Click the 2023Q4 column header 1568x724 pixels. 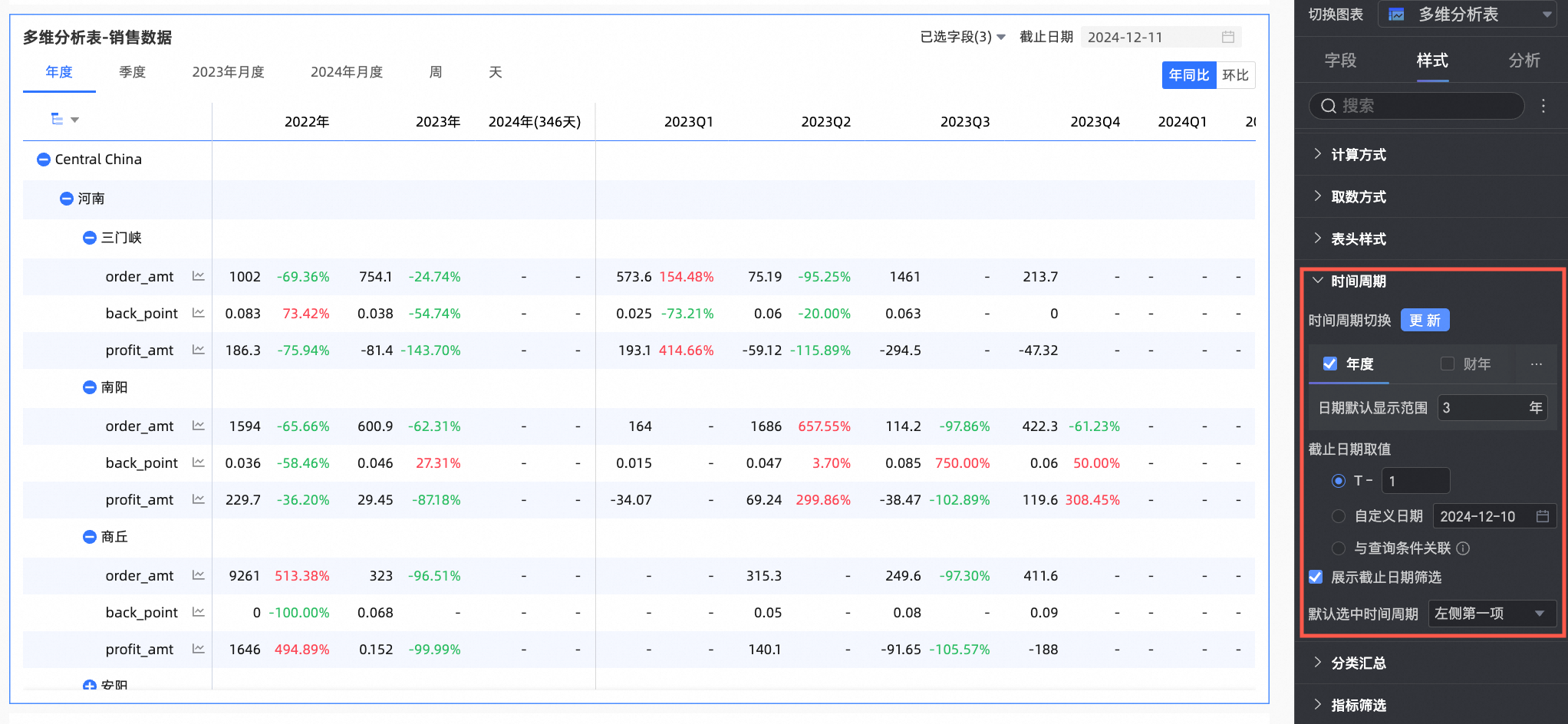1095,122
